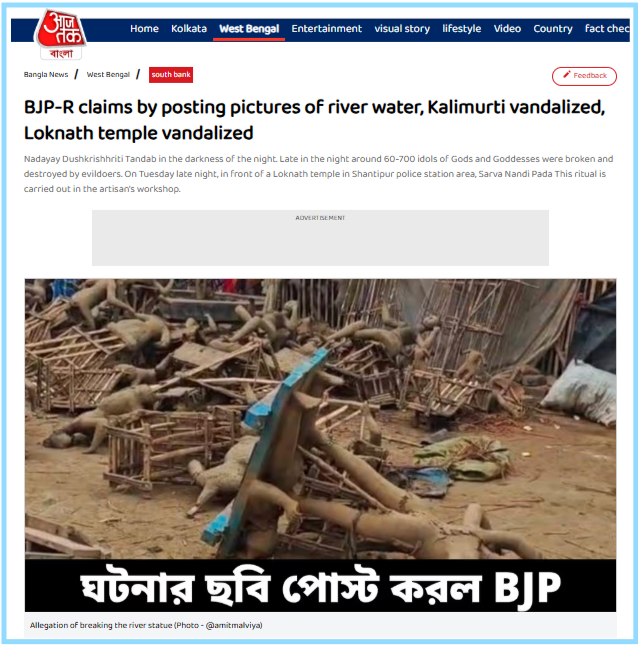
Task: Click the West Bengal breadcrumb link
Action: (108, 75)
